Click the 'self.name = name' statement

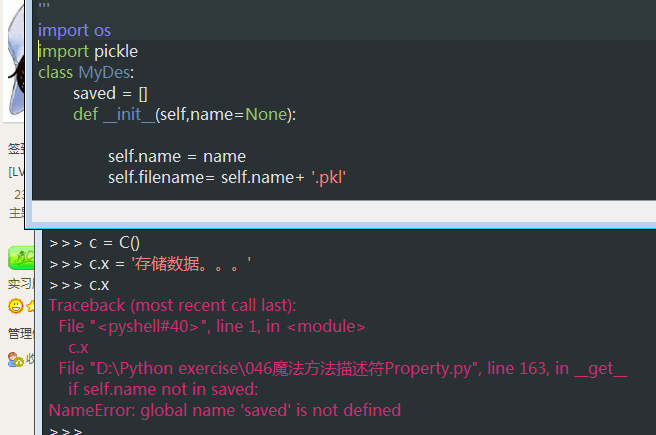pos(176,156)
